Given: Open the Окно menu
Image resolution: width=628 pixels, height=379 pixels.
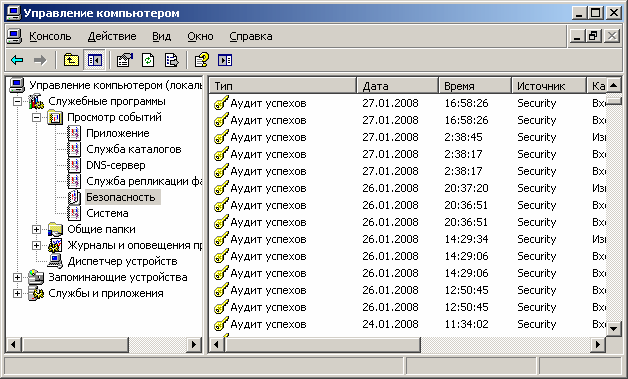Looking at the screenshot, I should (x=200, y=36).
